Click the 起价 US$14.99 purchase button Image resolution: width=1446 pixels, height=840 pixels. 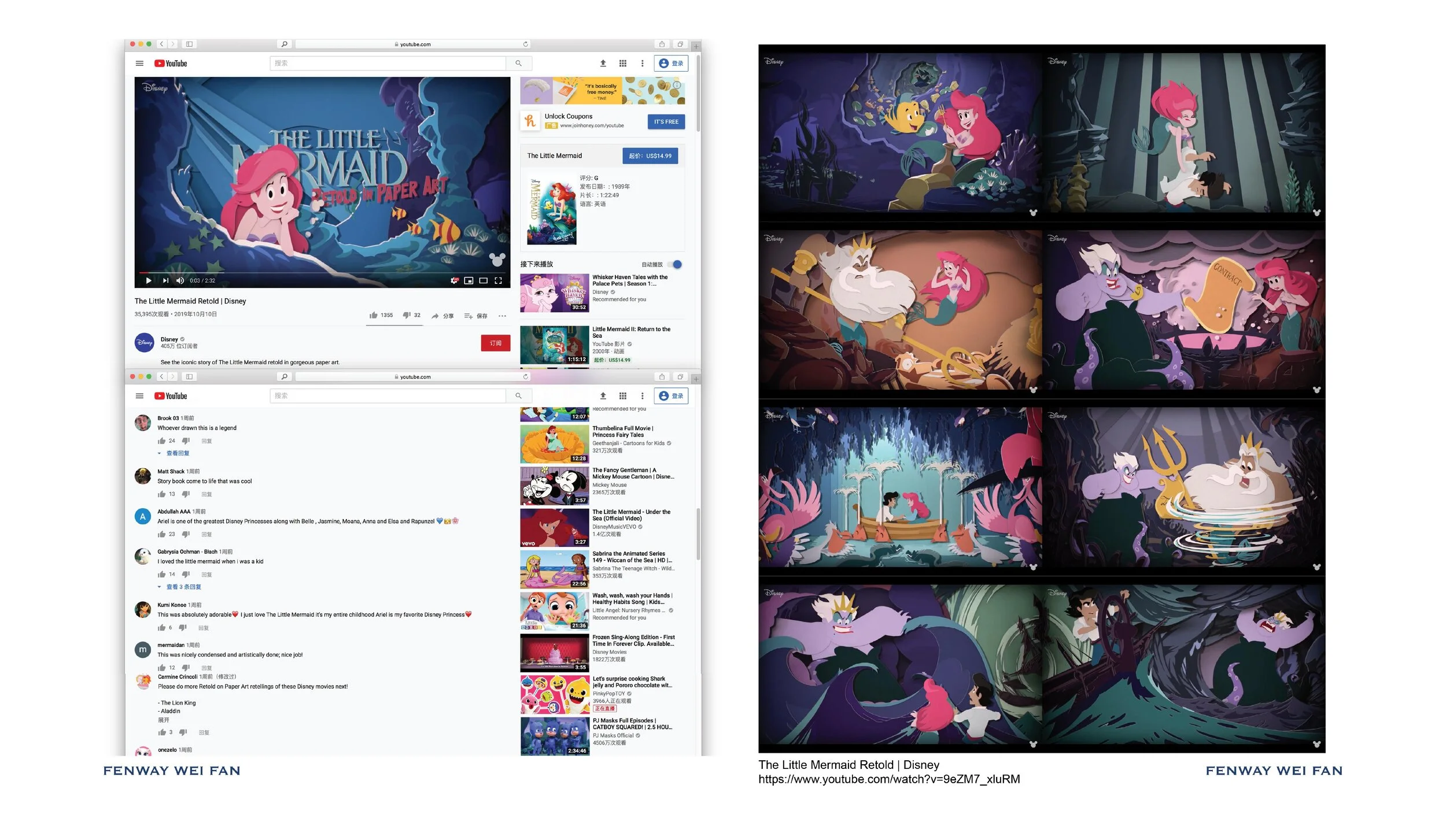pos(650,156)
